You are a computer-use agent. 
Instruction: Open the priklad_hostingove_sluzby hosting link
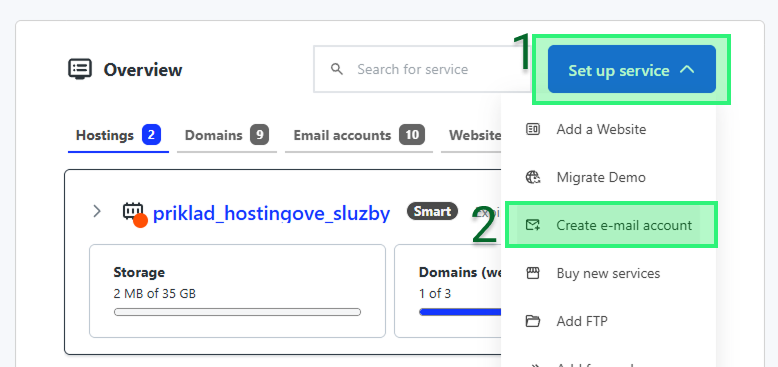tap(271, 213)
